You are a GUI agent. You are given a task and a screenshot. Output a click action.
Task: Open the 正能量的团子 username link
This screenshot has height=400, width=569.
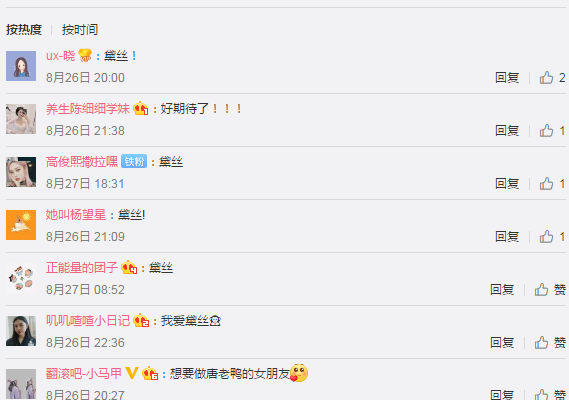[82, 268]
